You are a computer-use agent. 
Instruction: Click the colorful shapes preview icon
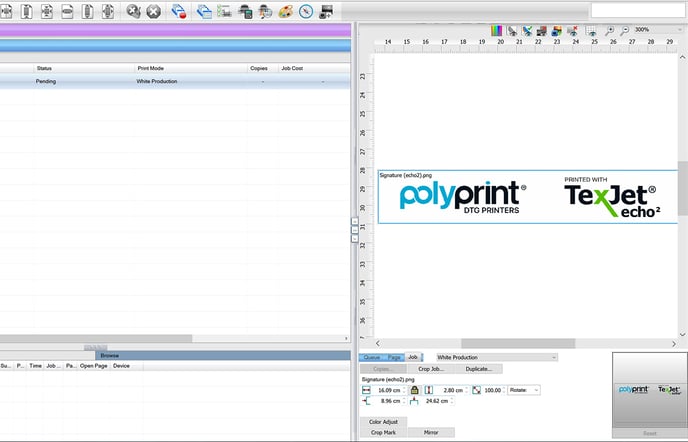pyautogui.click(x=557, y=30)
